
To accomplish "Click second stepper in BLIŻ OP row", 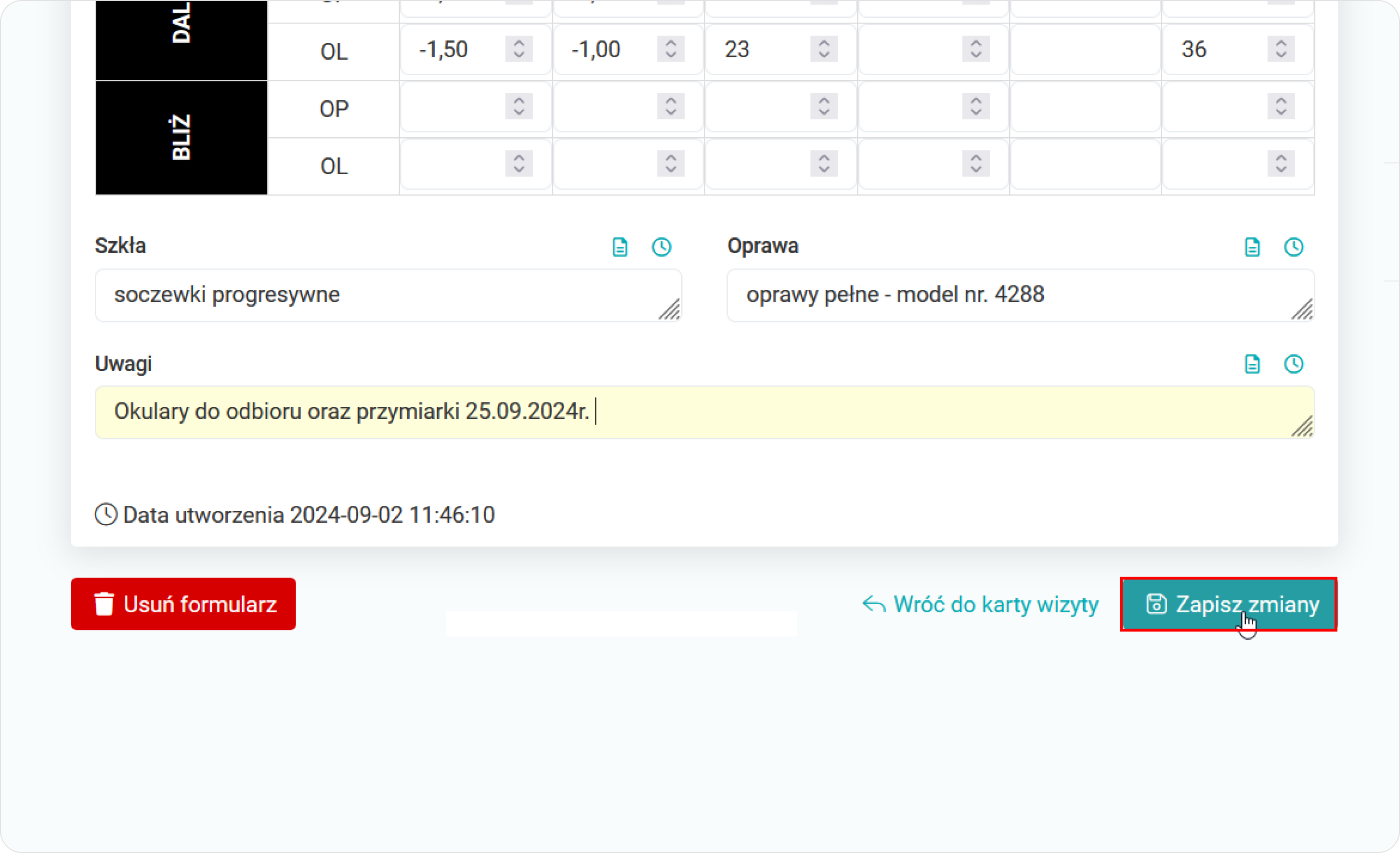I will click(671, 106).
